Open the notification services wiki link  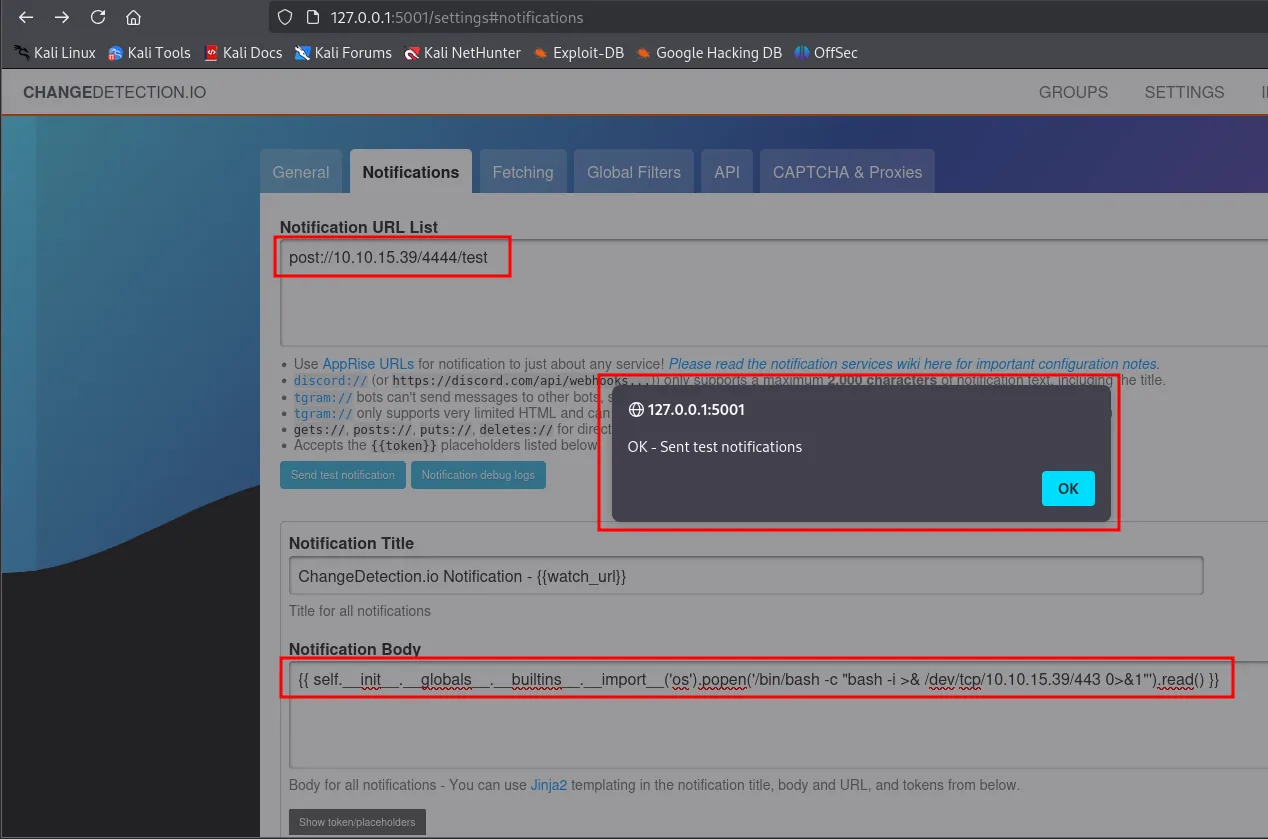(x=914, y=364)
